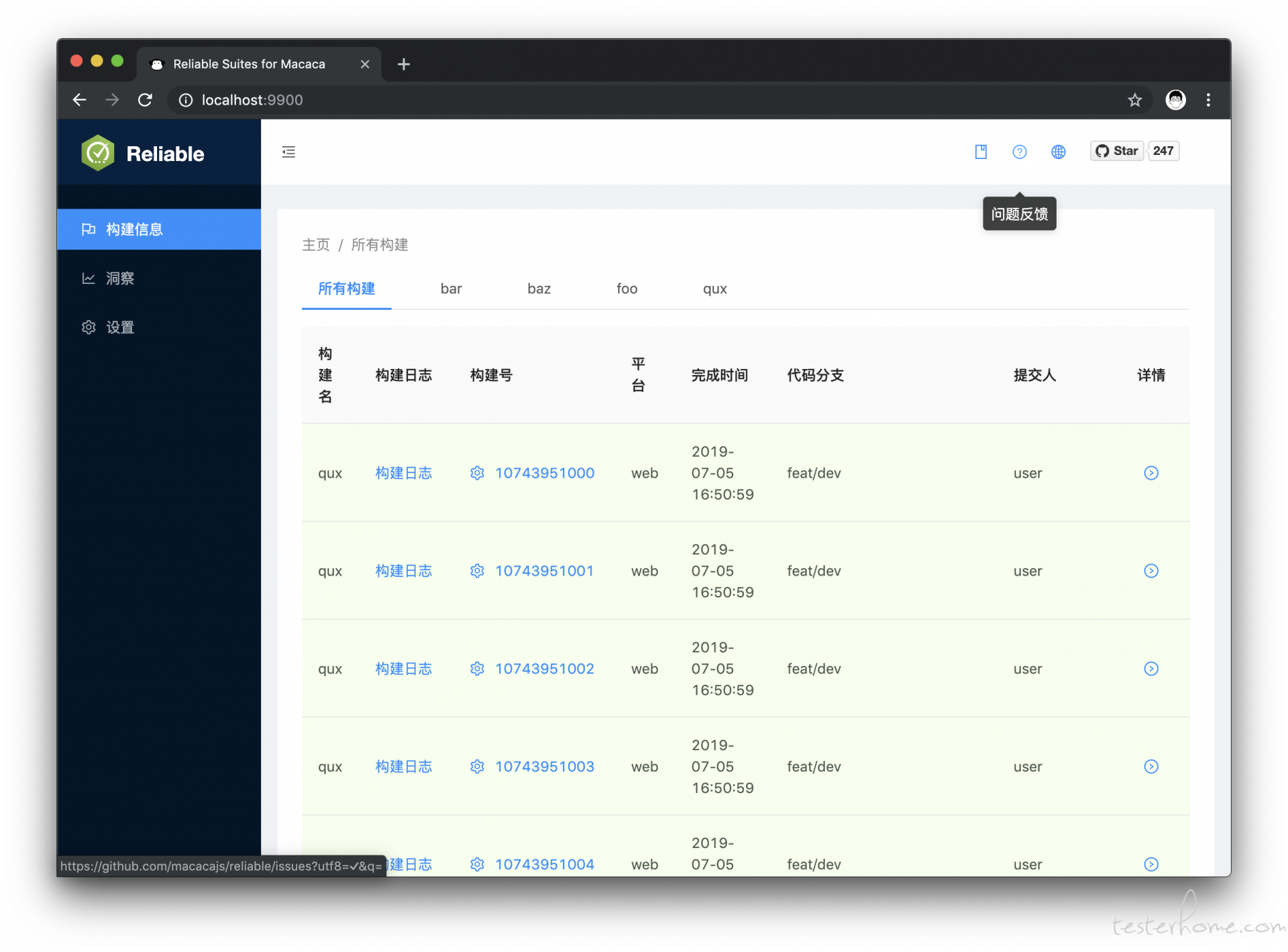This screenshot has width=1288, height=952.
Task: Switch to the 所有构建 tab
Action: point(346,288)
